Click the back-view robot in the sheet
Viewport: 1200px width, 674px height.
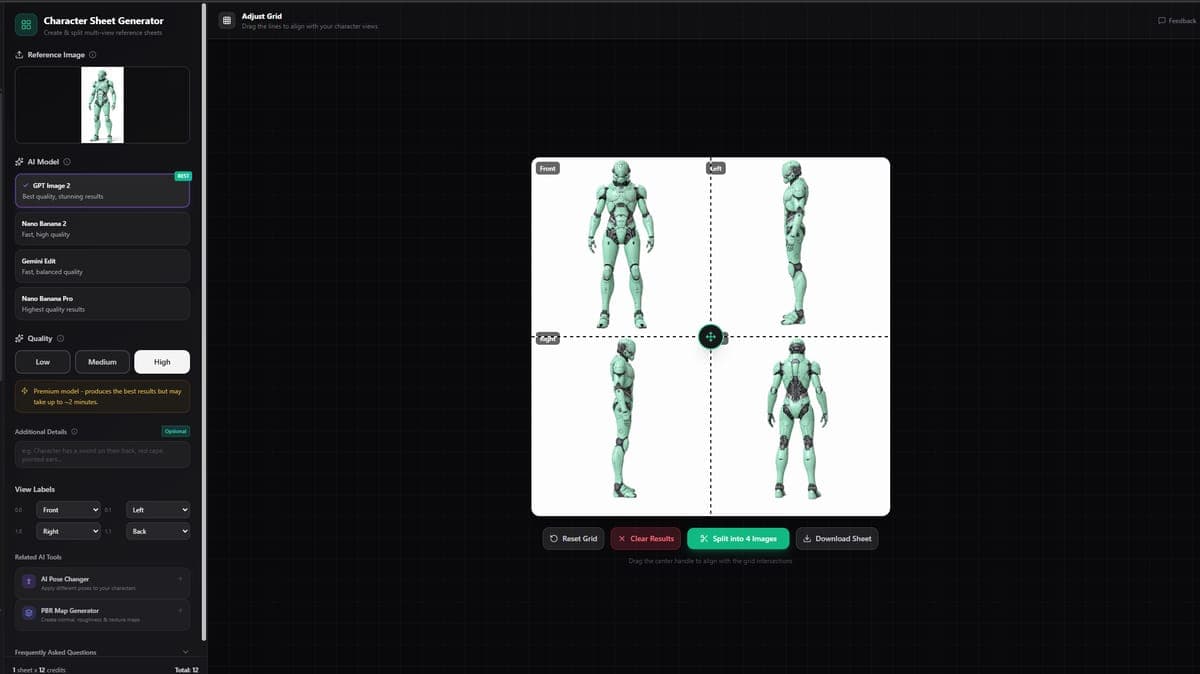(798, 420)
